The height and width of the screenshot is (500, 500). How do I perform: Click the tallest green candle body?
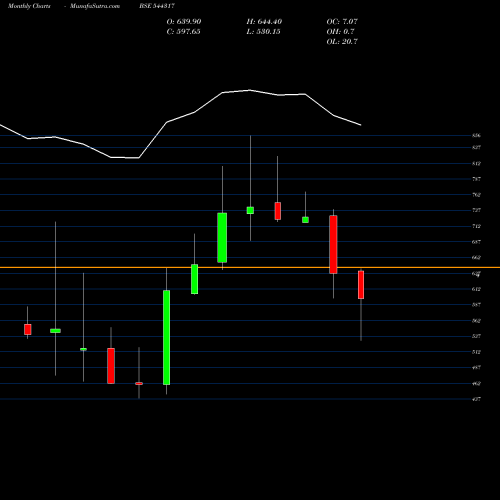(166, 337)
